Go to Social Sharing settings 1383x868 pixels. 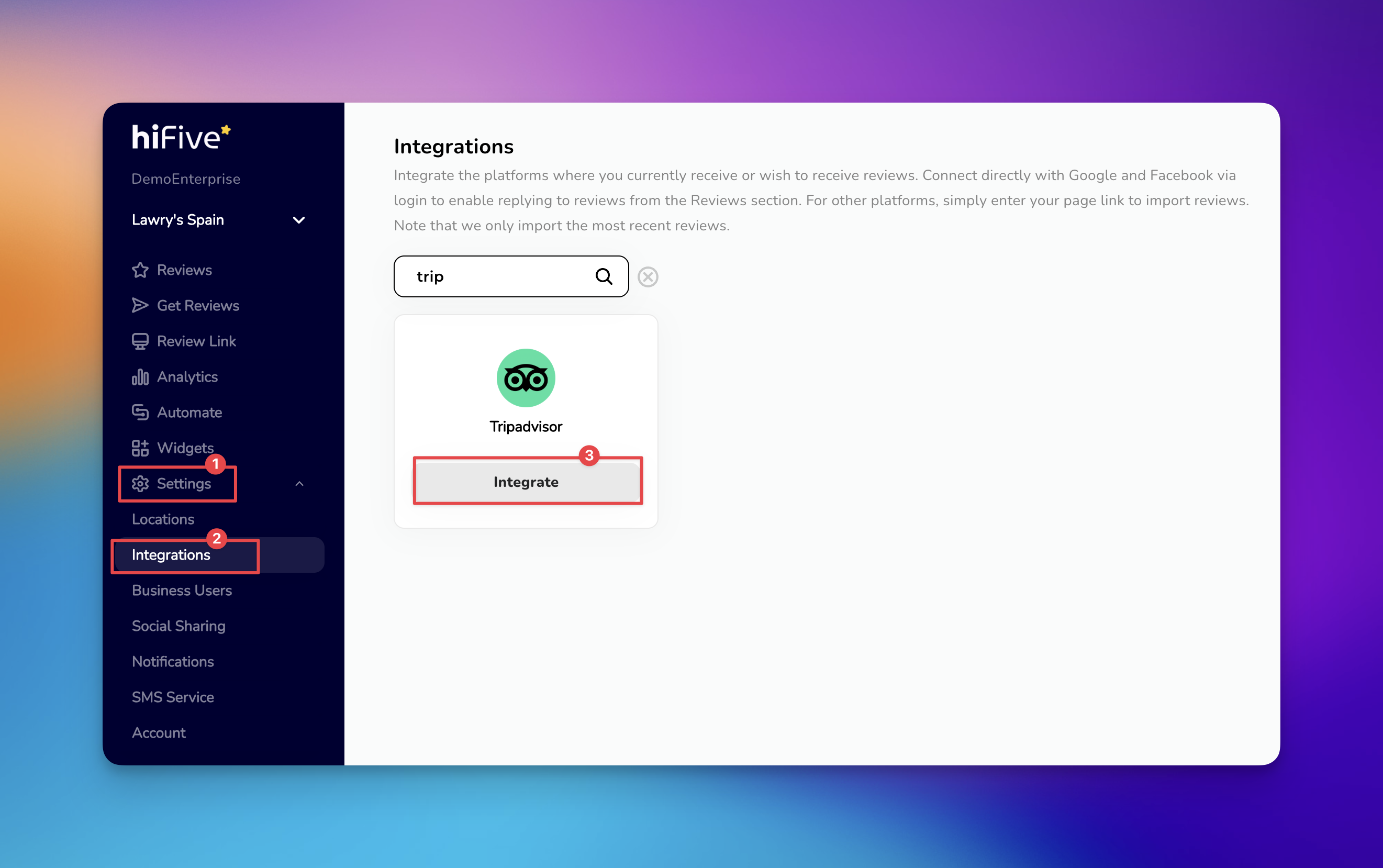178,626
